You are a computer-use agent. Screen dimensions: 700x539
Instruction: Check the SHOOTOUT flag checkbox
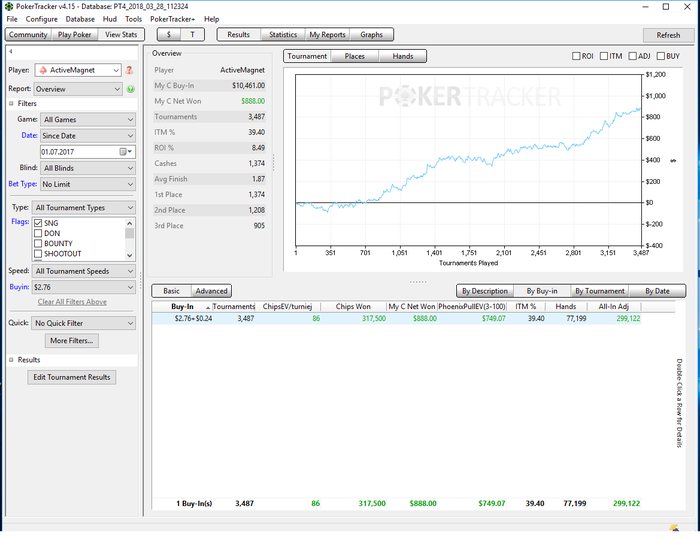38,254
